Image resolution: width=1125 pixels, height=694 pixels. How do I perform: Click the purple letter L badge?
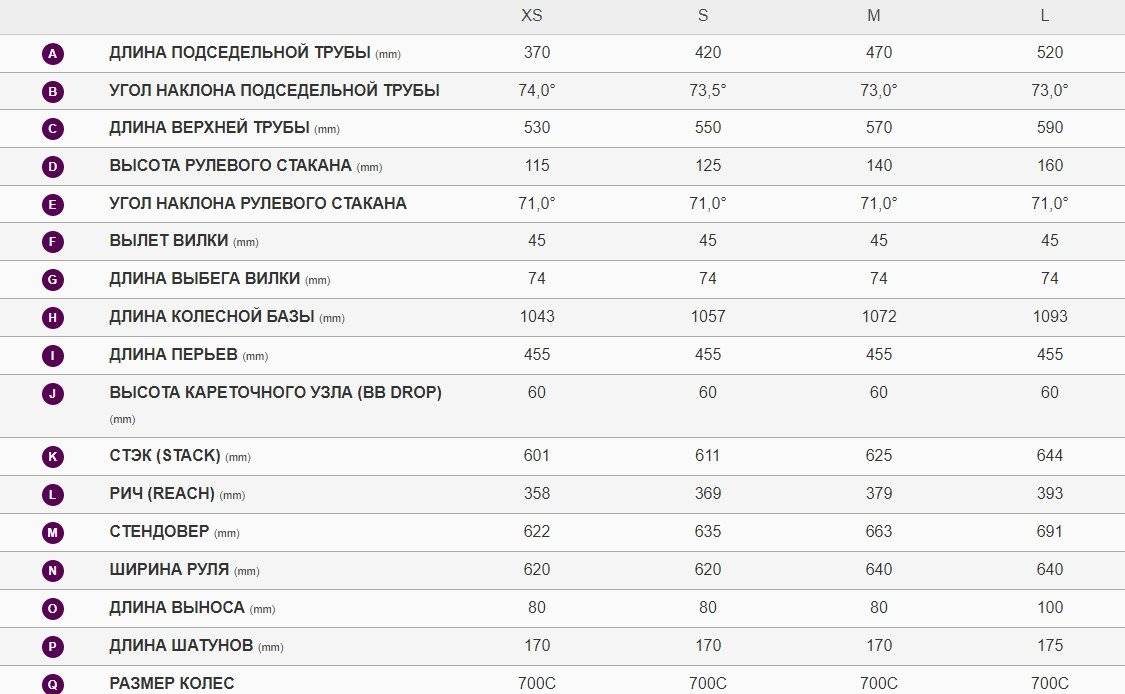(x=52, y=495)
